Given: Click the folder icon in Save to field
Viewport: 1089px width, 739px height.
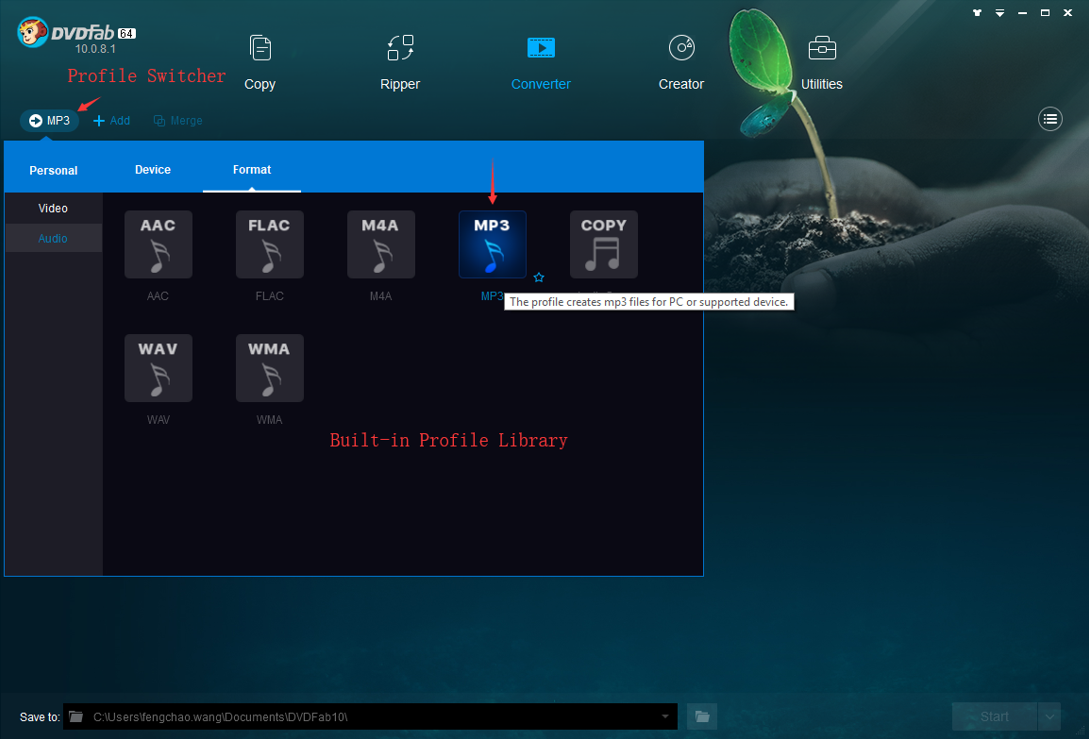Looking at the screenshot, I should [x=76, y=716].
